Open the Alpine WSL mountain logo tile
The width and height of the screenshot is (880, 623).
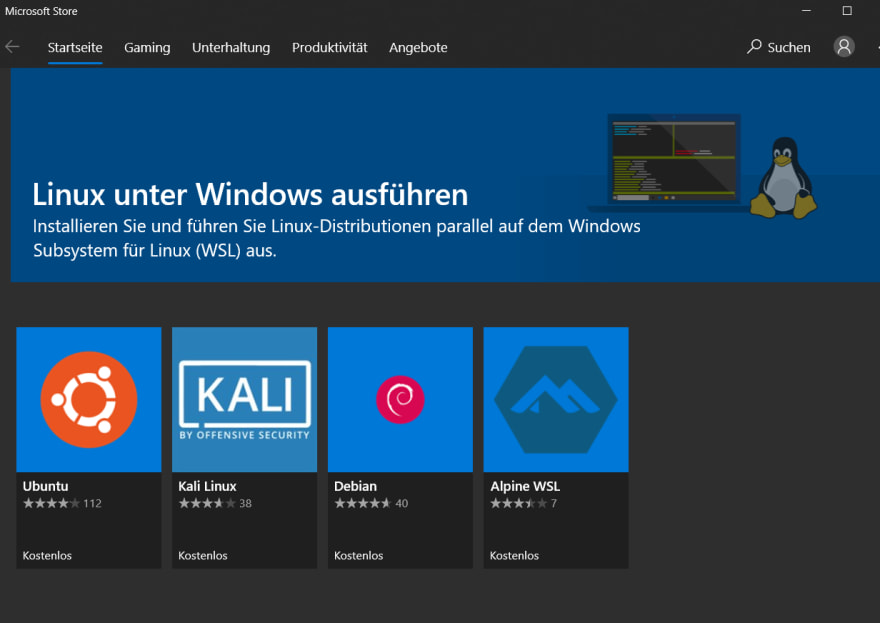(556, 400)
